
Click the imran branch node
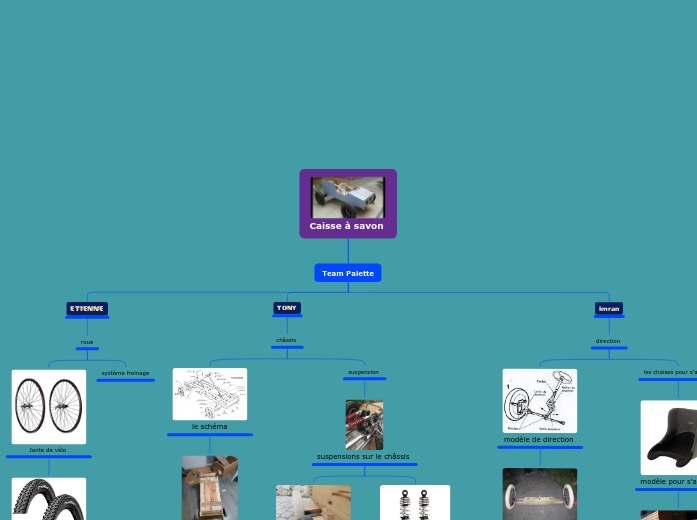(x=609, y=308)
